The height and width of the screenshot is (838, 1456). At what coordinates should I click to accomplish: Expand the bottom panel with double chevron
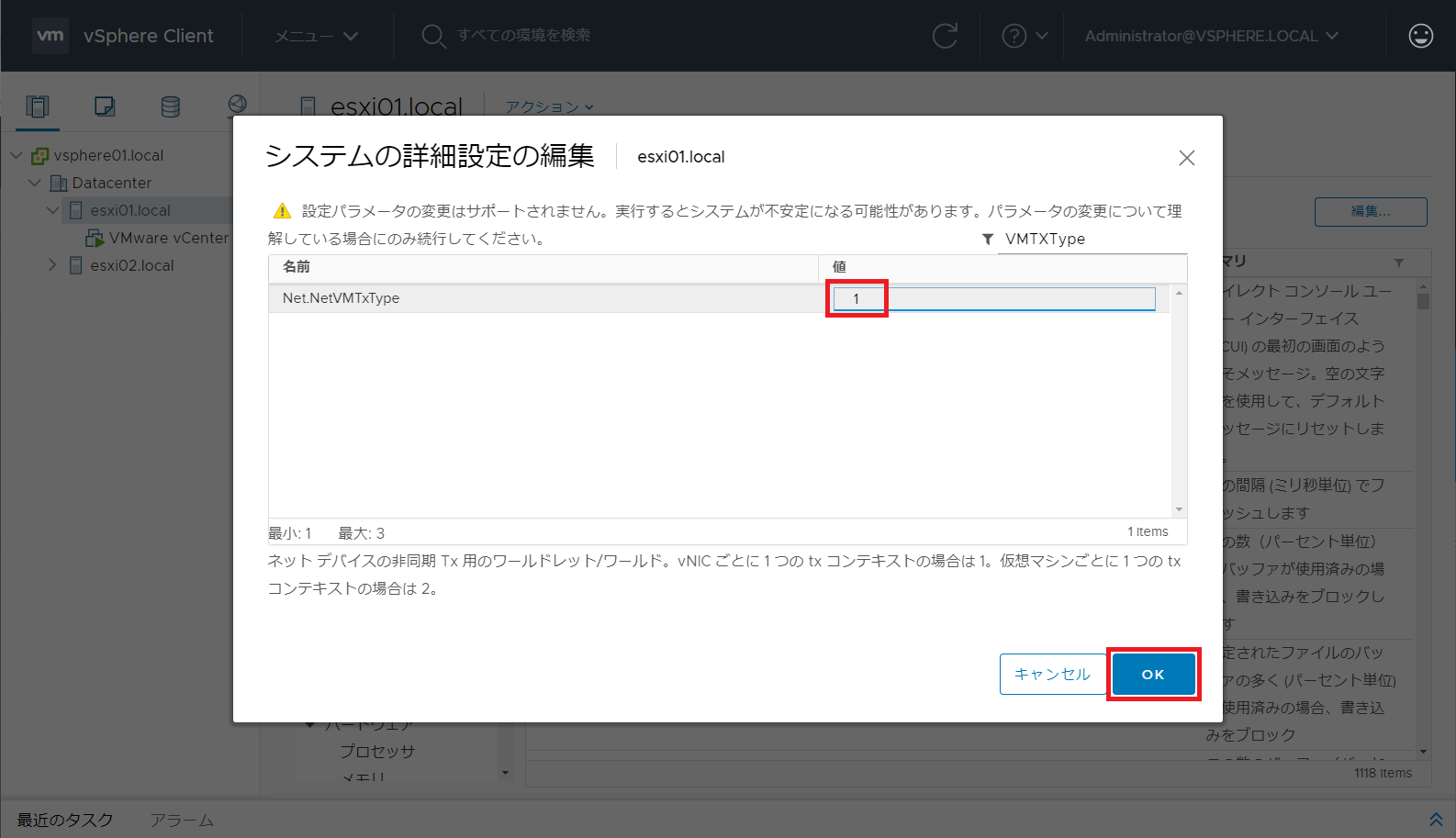[1437, 819]
